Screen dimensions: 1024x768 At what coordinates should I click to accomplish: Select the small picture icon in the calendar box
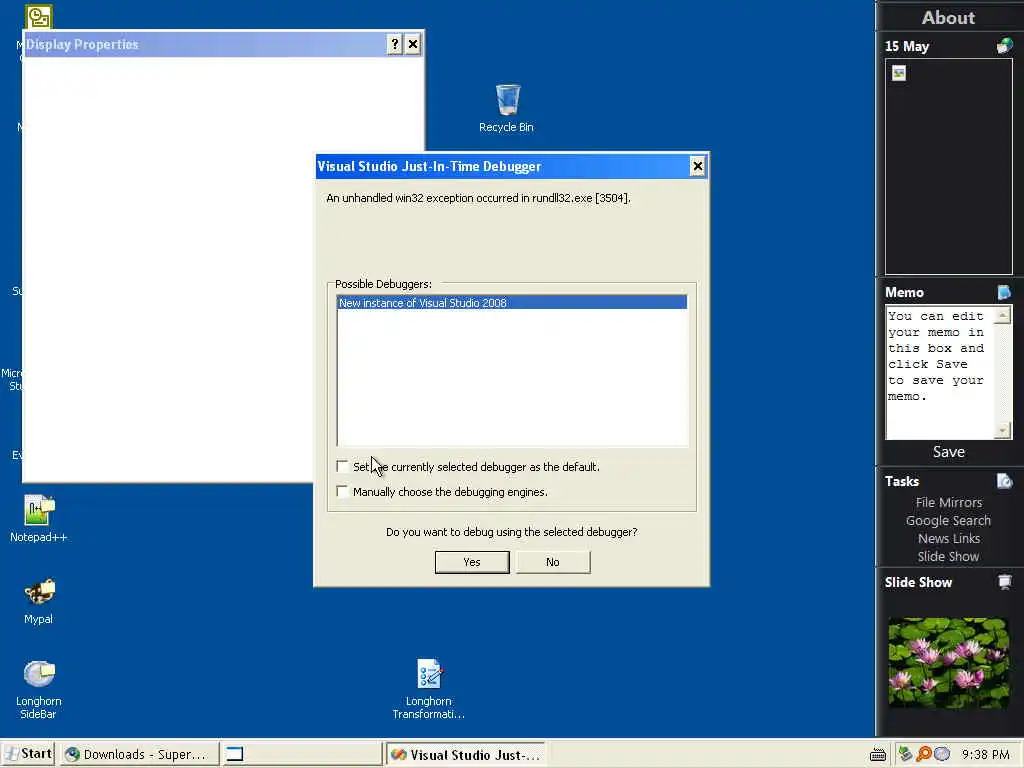point(899,73)
